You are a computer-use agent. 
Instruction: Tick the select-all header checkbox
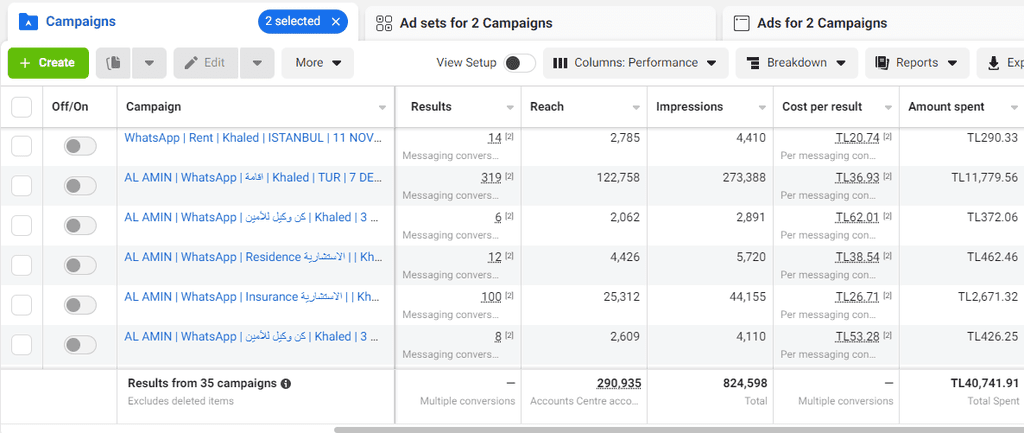pos(22,107)
